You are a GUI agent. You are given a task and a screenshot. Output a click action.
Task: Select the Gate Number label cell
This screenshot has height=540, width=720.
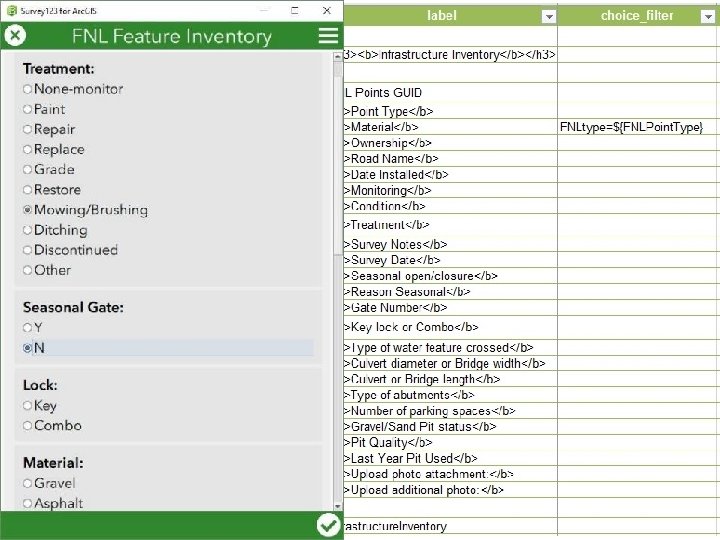[450, 307]
